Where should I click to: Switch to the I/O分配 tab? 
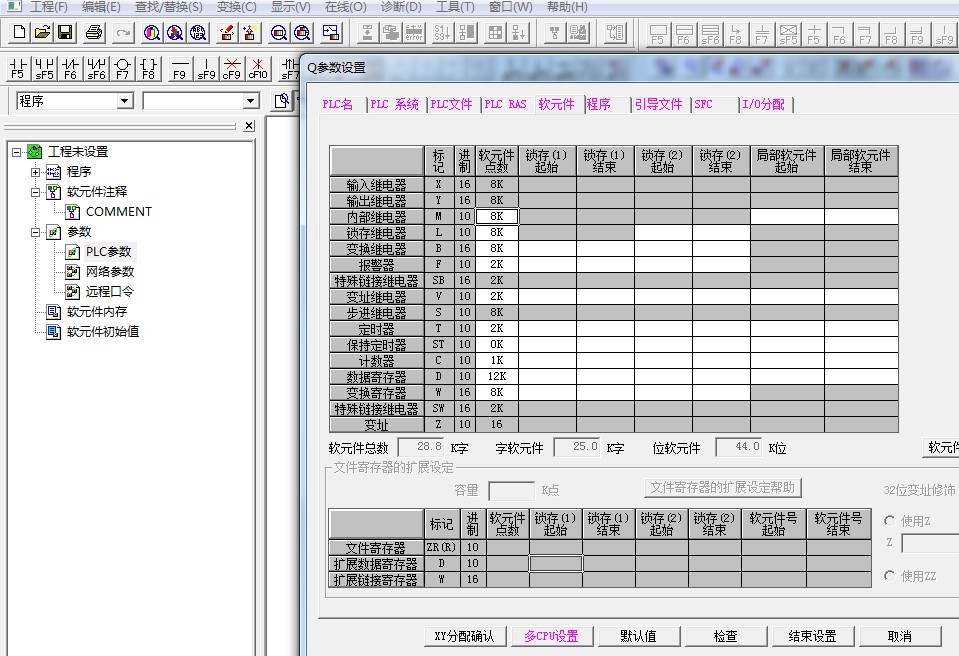tap(763, 104)
